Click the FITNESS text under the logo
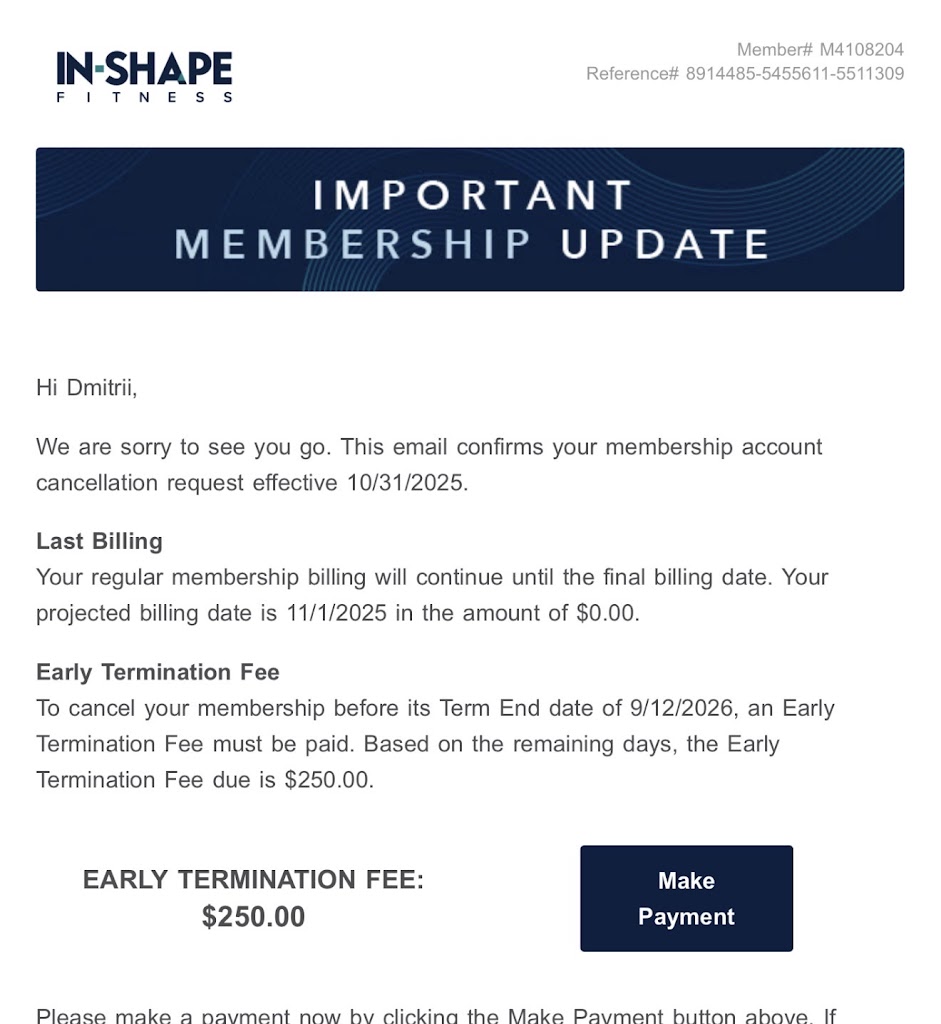Viewport: 941px width, 1024px height. point(145,97)
